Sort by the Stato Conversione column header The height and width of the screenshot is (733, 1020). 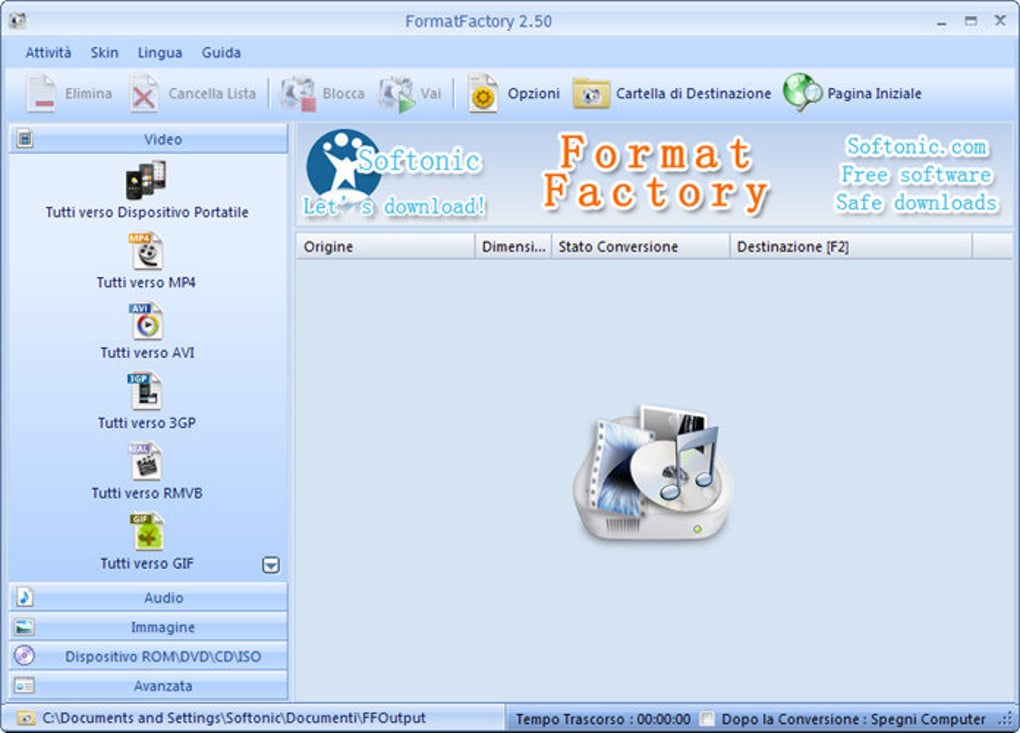tap(641, 247)
